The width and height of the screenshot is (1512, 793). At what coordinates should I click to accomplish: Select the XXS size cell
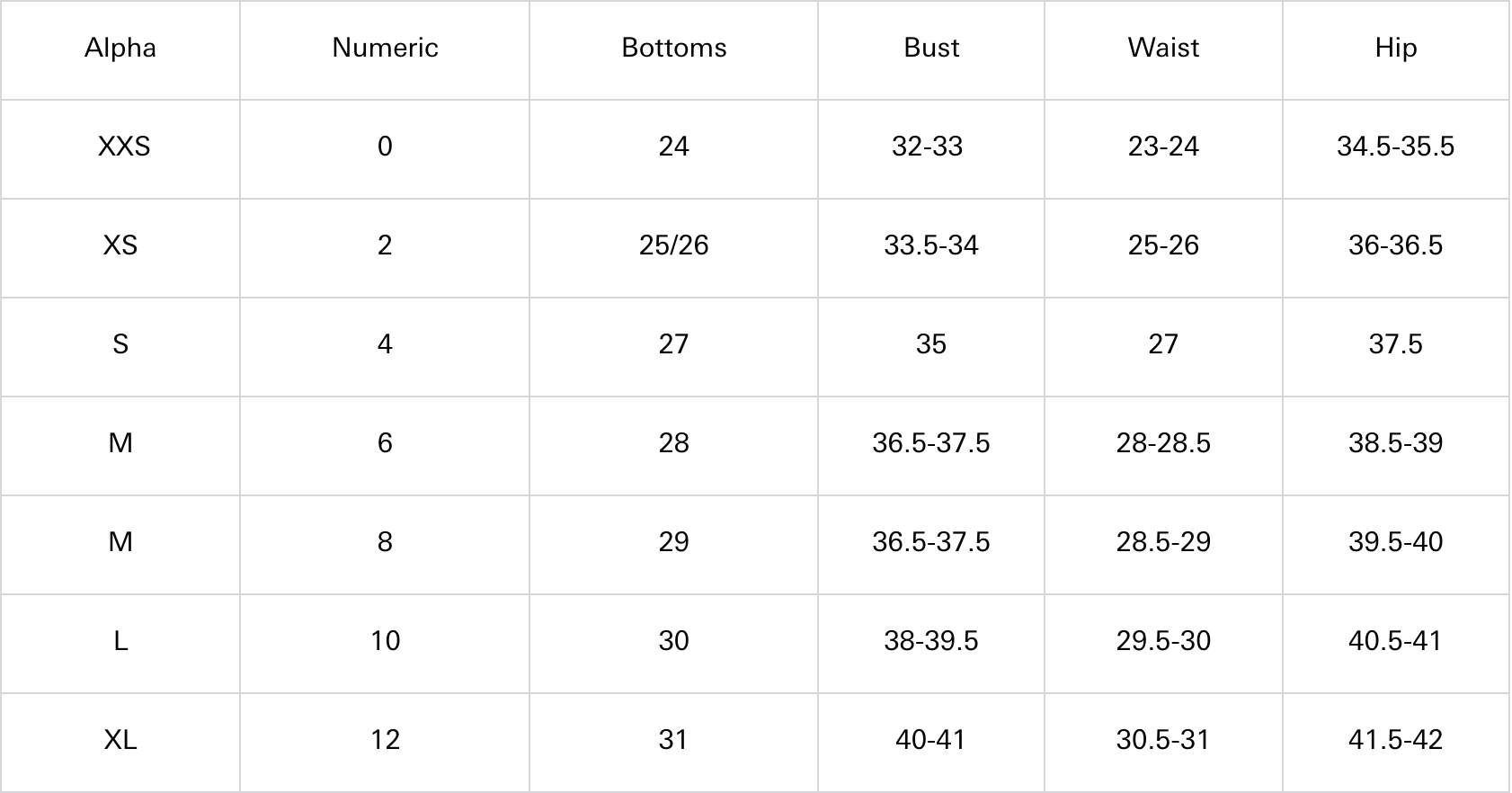click(x=124, y=147)
